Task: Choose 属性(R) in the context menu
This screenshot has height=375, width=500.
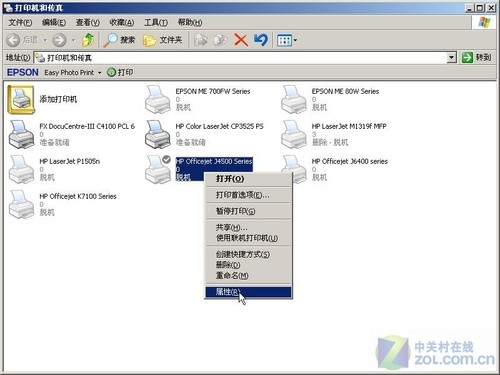Action: click(x=248, y=292)
